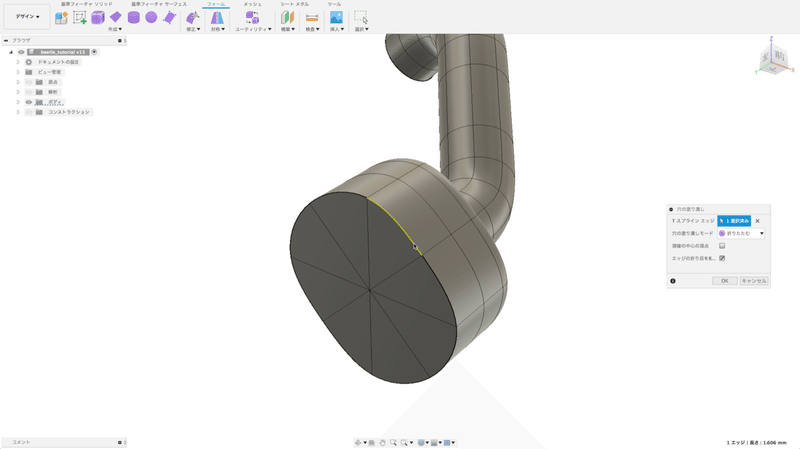The height and width of the screenshot is (449, 800).
Task: Click the Display Settings monitor icon
Action: click(421, 442)
